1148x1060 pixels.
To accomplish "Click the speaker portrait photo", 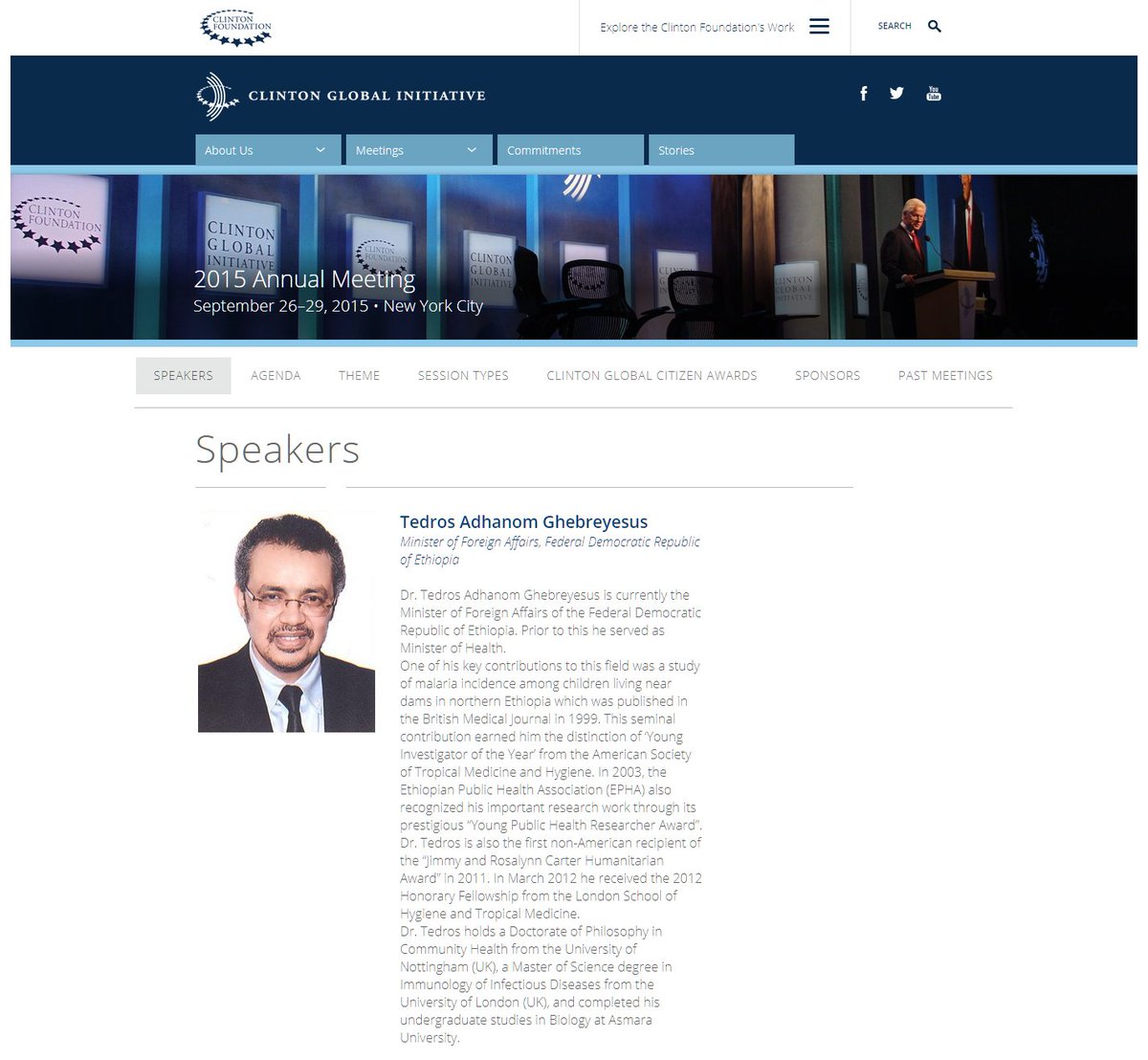I will coord(286,621).
